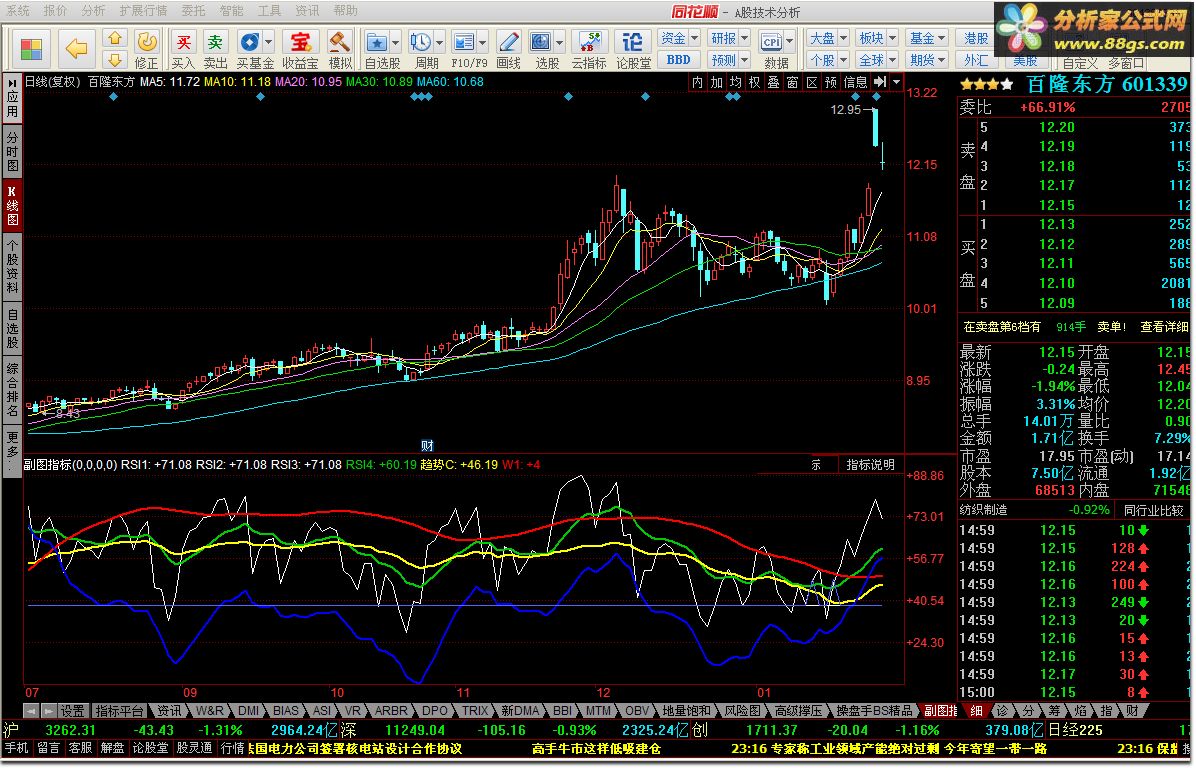Click the scroll-left arrow on indicator tab bar

tap(31, 711)
